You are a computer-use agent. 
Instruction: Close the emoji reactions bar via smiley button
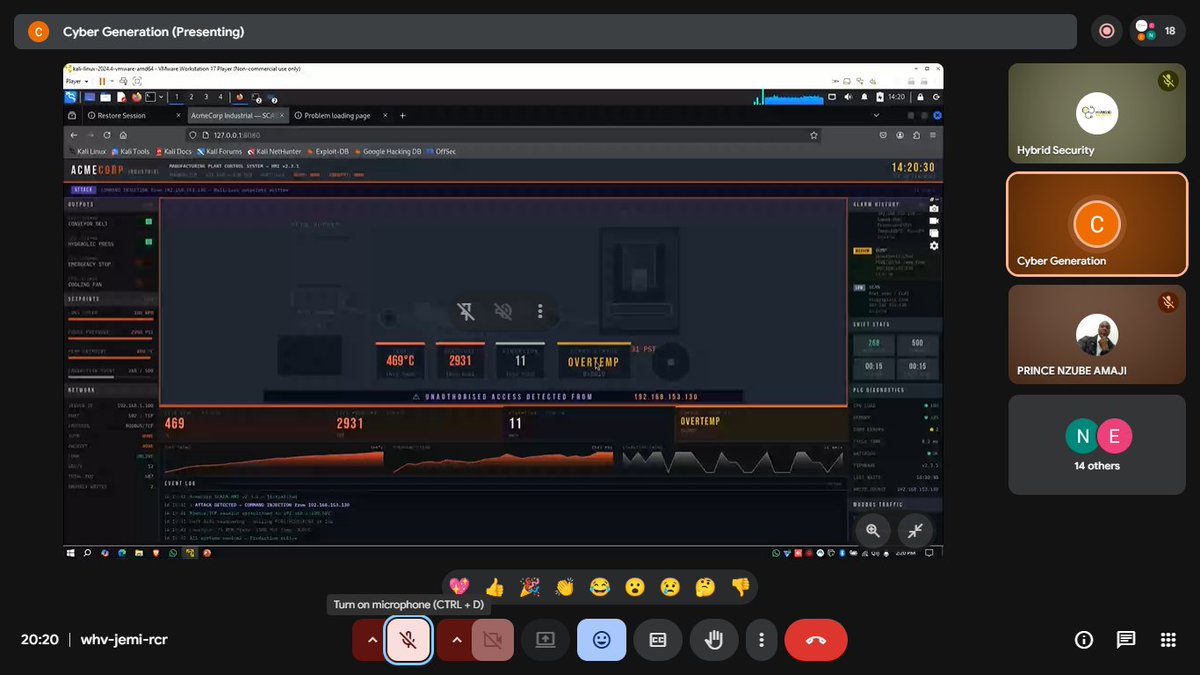602,640
